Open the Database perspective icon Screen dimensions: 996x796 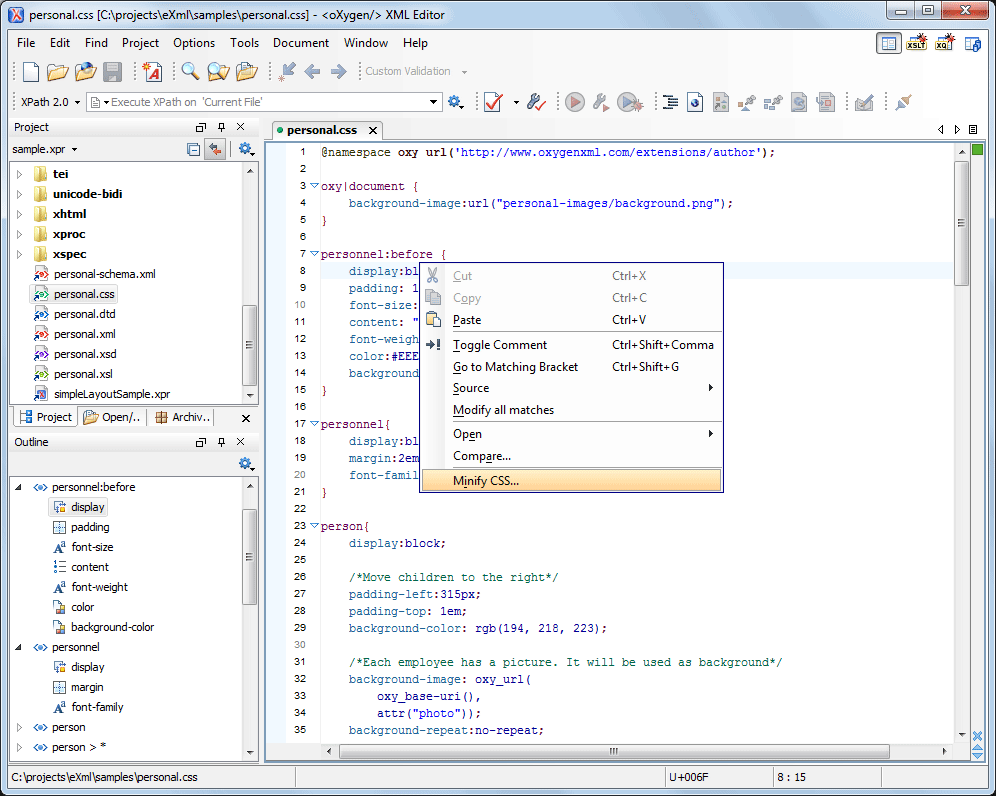(972, 44)
